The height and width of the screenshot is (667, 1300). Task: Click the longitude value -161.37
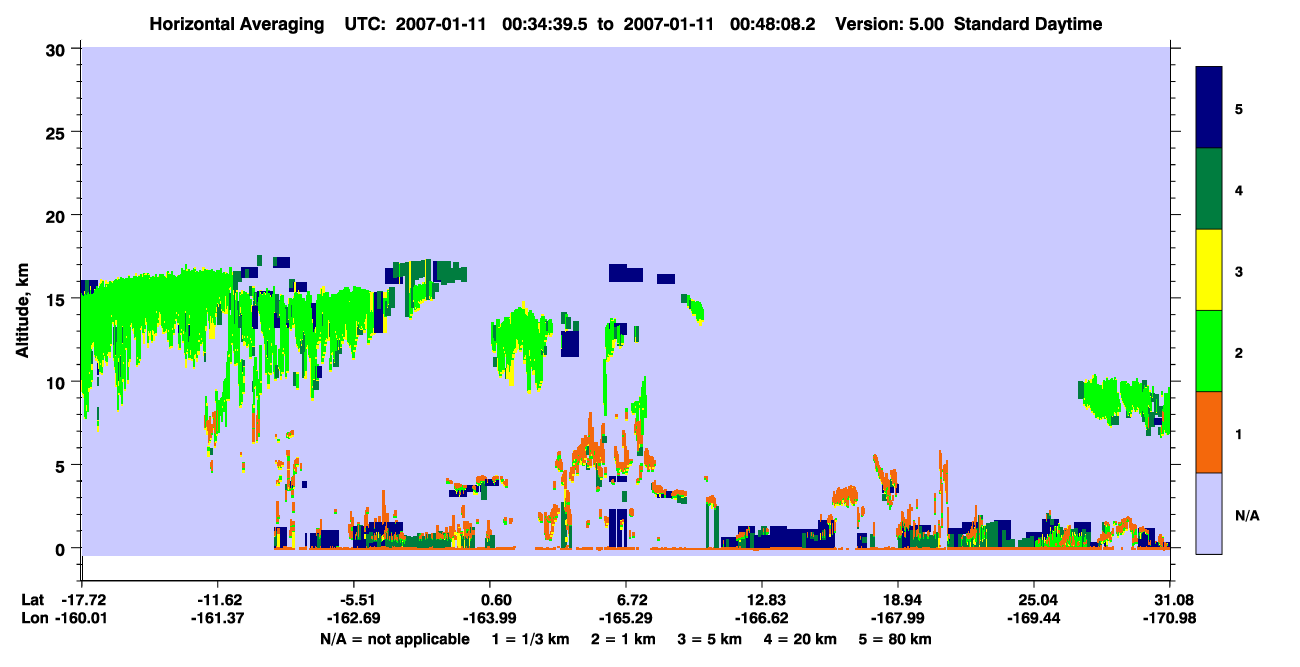(x=218, y=619)
